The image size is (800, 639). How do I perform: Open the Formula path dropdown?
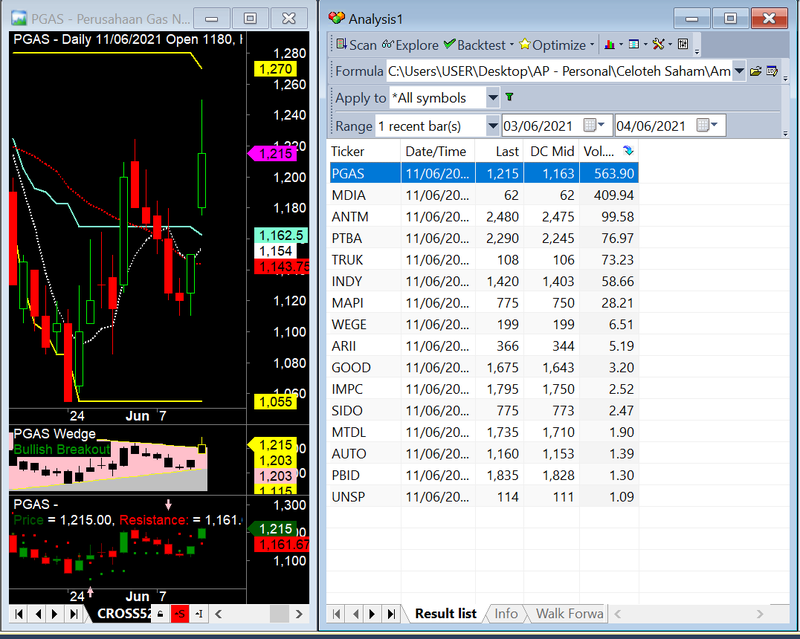739,71
